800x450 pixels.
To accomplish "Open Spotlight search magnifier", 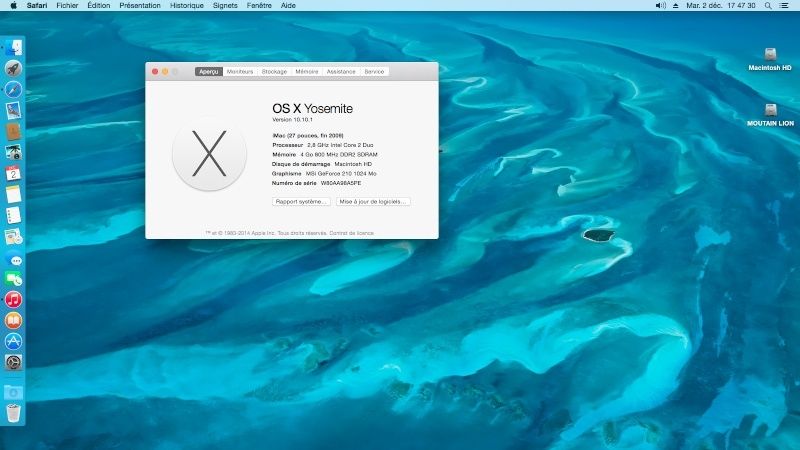I will 768,5.
